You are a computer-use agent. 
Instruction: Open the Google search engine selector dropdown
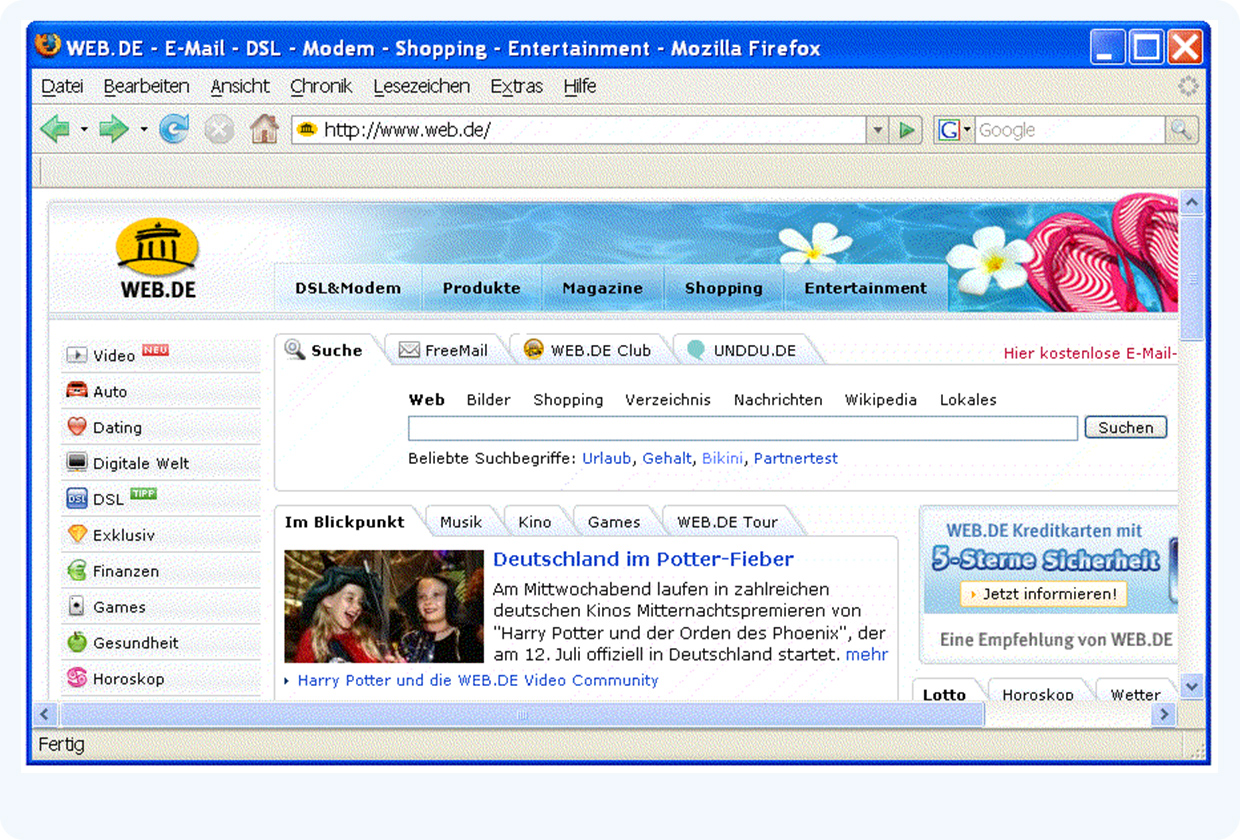pyautogui.click(x=965, y=129)
